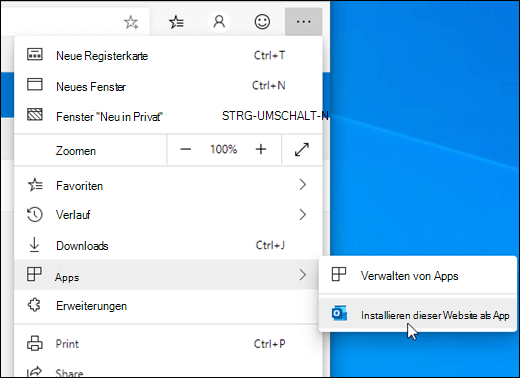This screenshot has height=378, width=520.
Task: Click the Apps grid icon in menu
Action: coord(34,274)
